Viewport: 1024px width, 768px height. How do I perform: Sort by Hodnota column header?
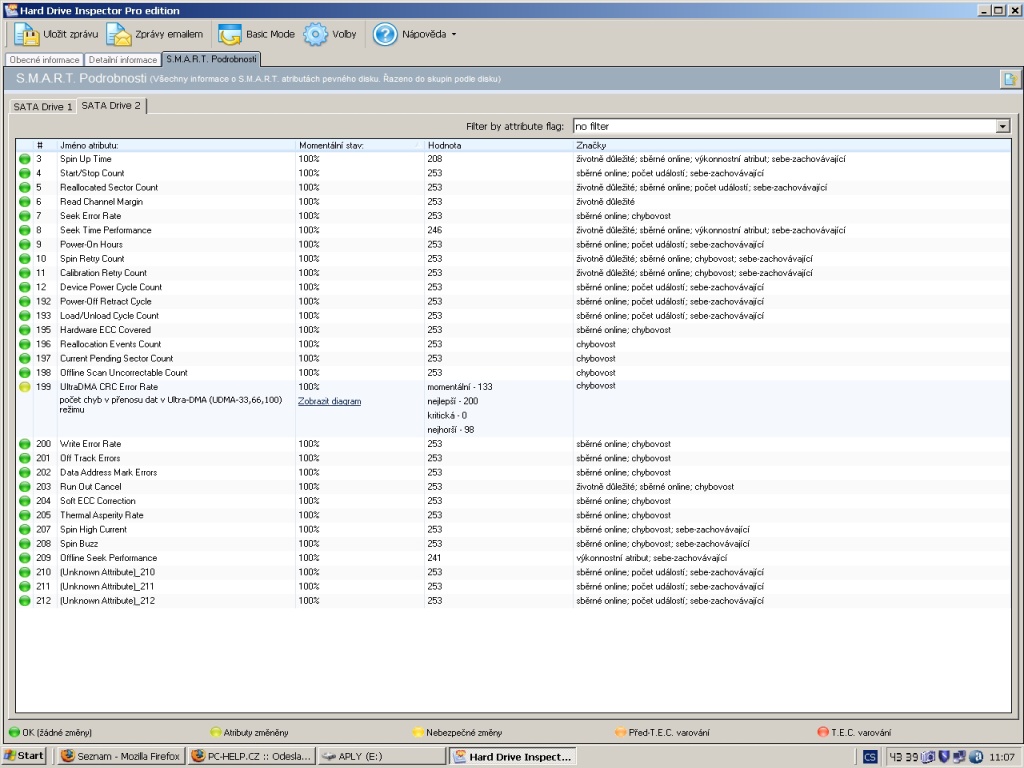[x=445, y=145]
